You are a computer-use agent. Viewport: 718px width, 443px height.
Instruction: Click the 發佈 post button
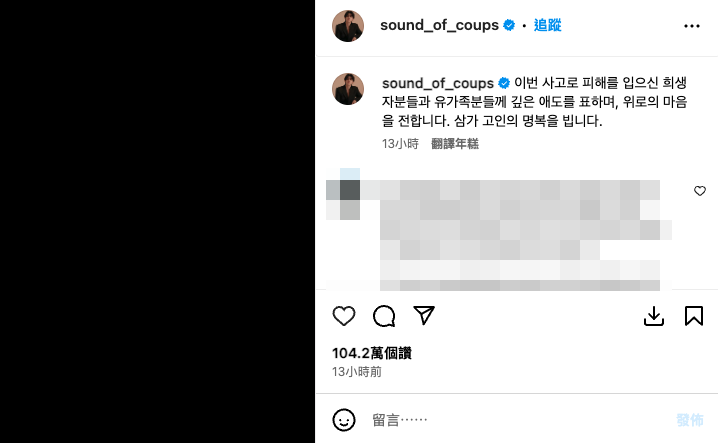pyautogui.click(x=689, y=420)
